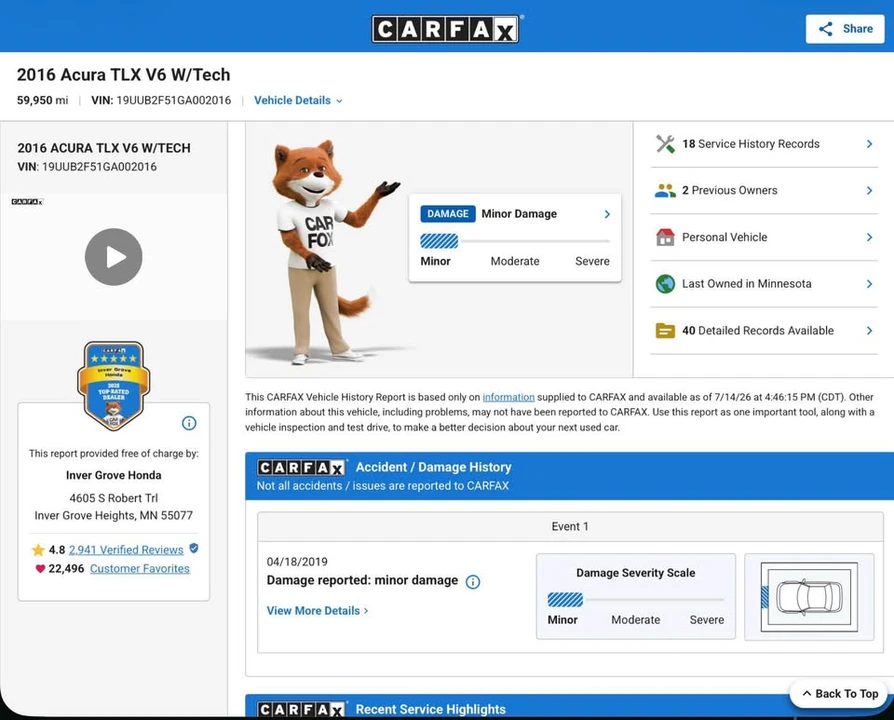Expand the Detailed Records Available chevron
The image size is (894, 720).
869,331
